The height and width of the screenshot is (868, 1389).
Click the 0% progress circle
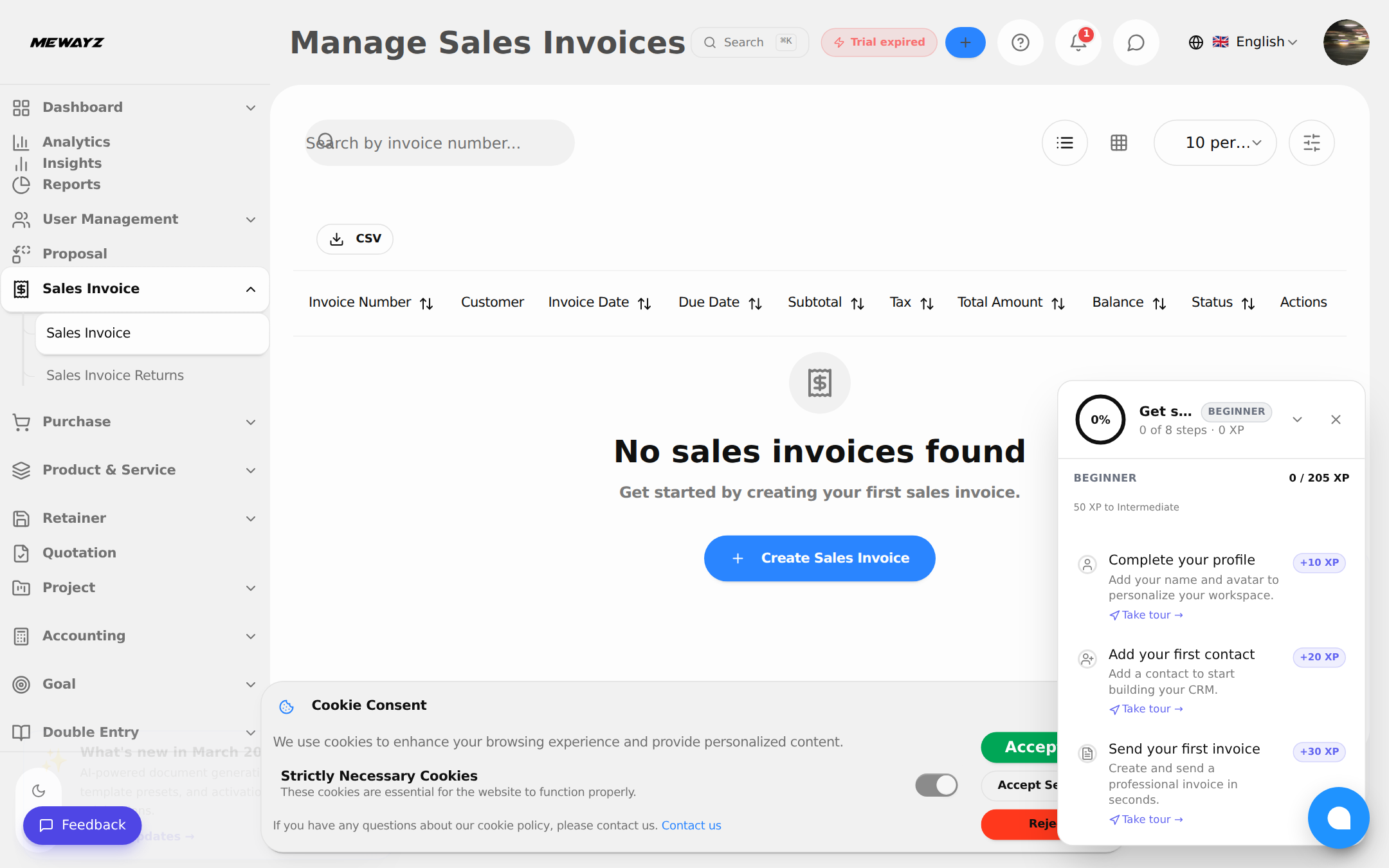point(1100,419)
